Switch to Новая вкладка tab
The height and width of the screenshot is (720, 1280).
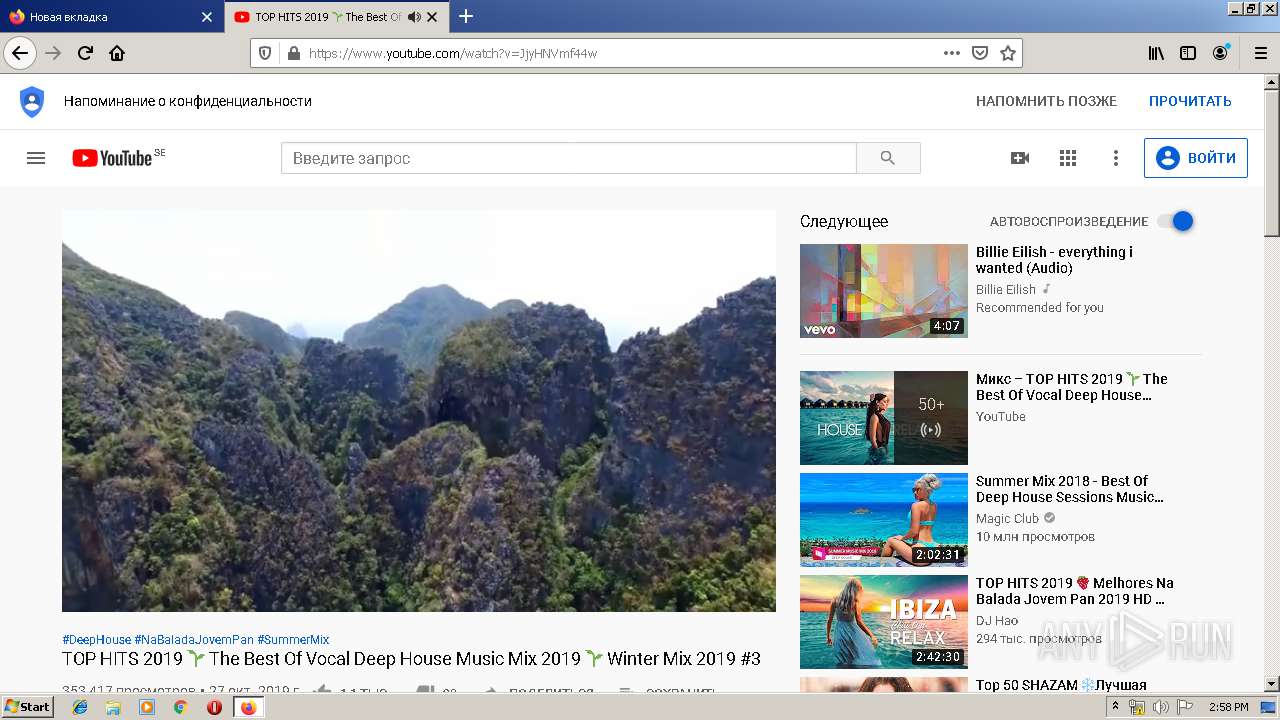pos(110,17)
